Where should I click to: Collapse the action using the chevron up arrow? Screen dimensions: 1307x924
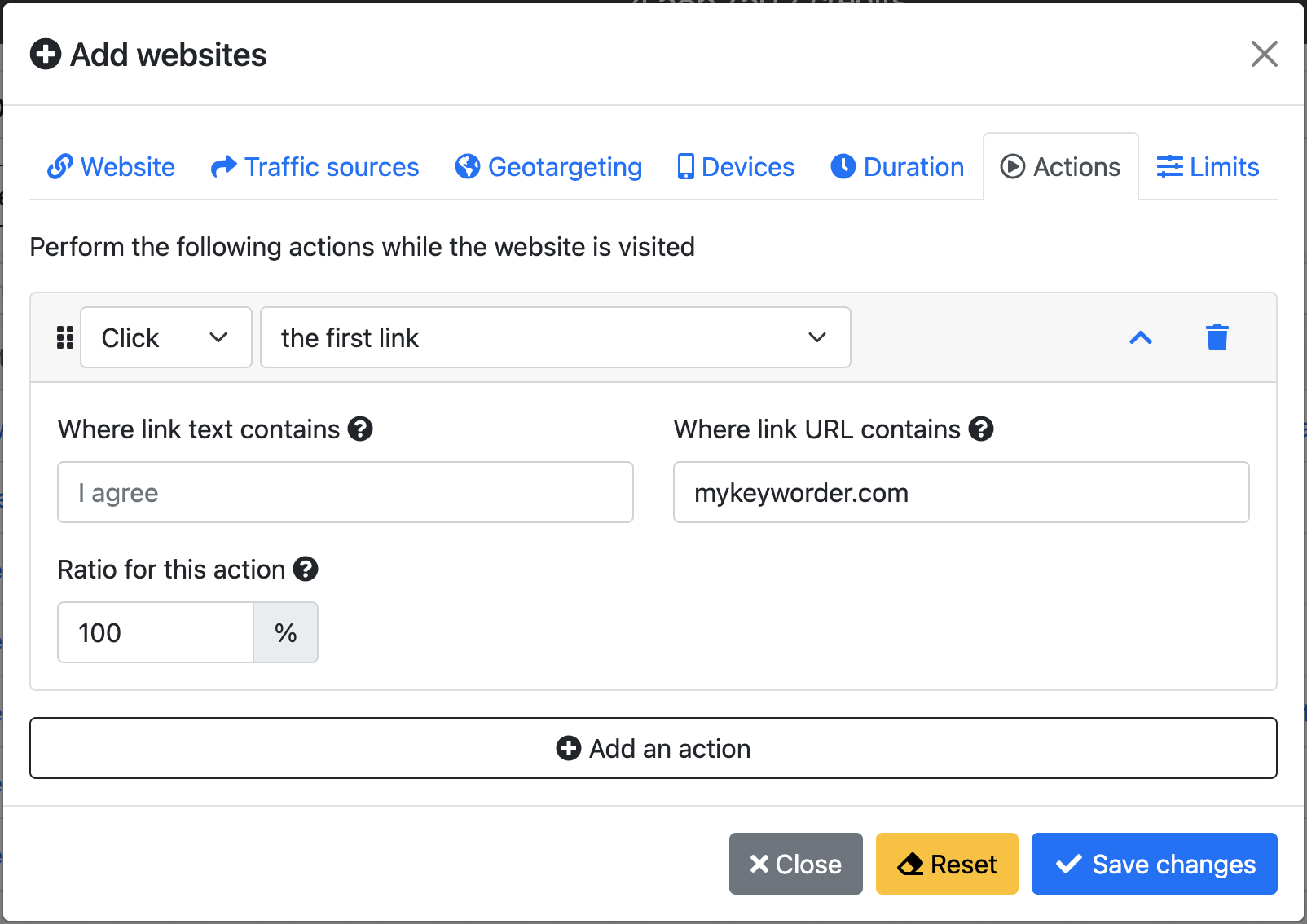(1140, 338)
